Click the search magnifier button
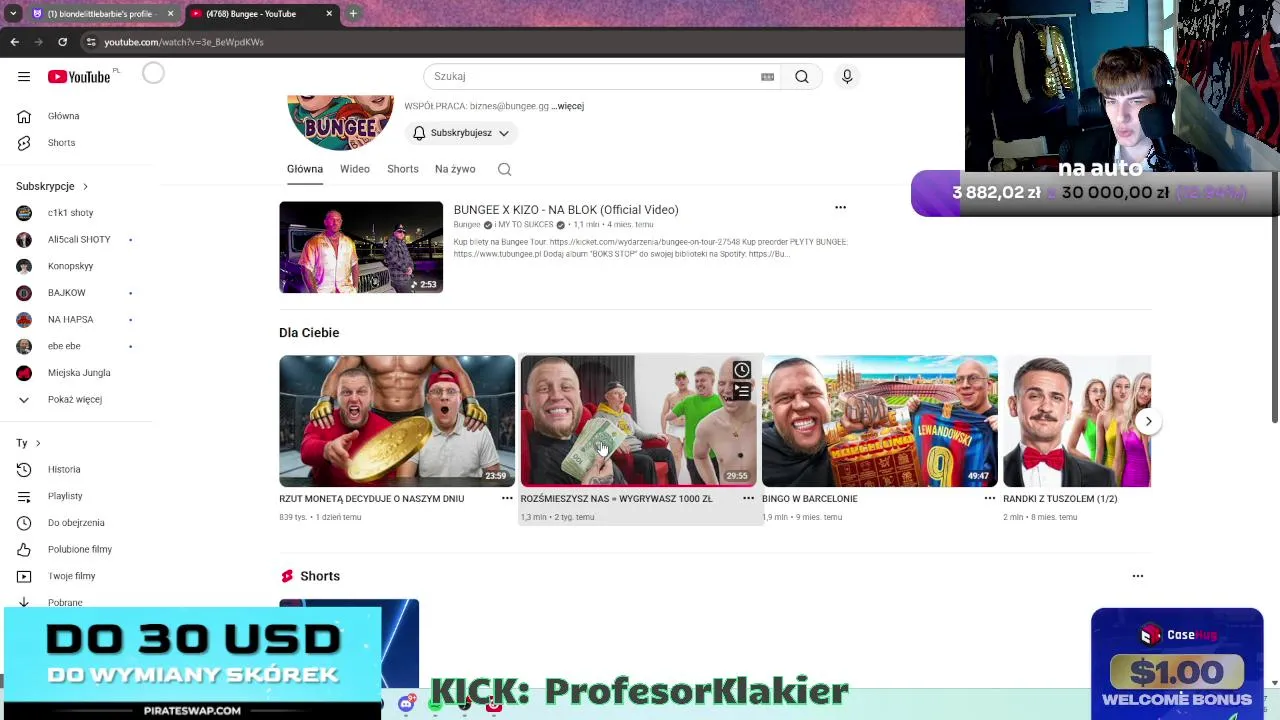 tap(802, 76)
